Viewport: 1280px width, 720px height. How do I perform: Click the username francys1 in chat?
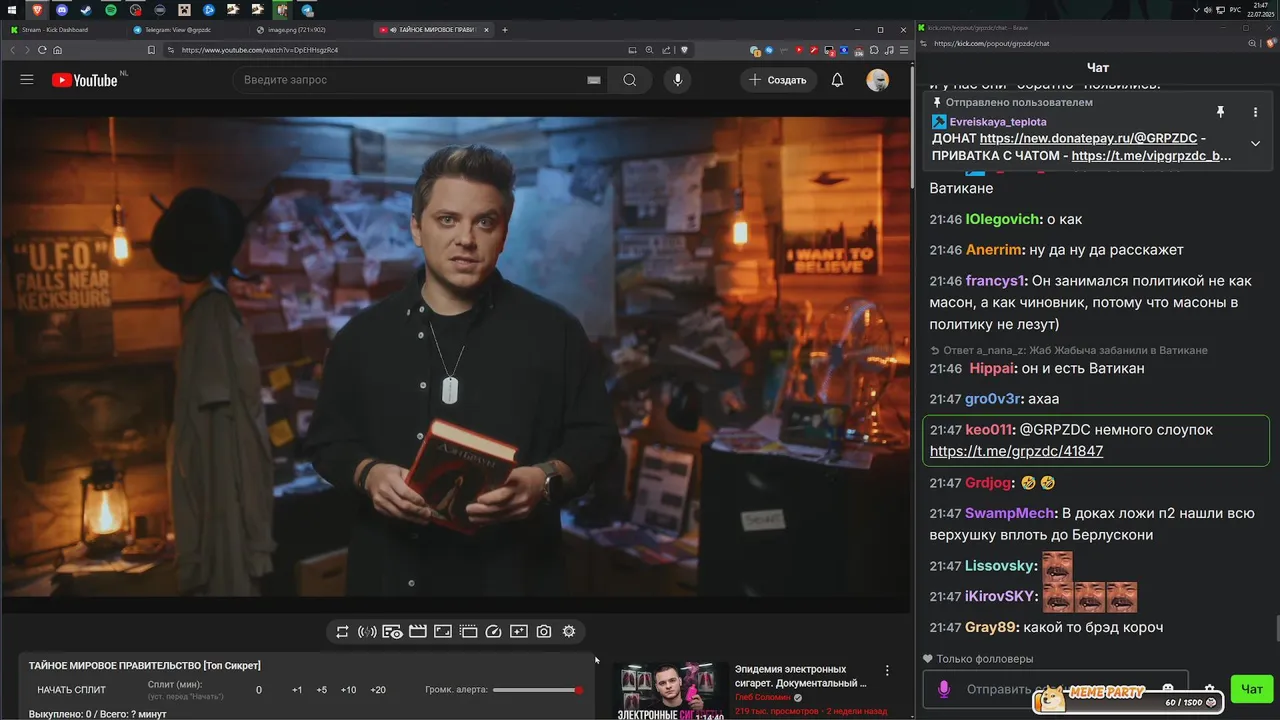(x=995, y=281)
